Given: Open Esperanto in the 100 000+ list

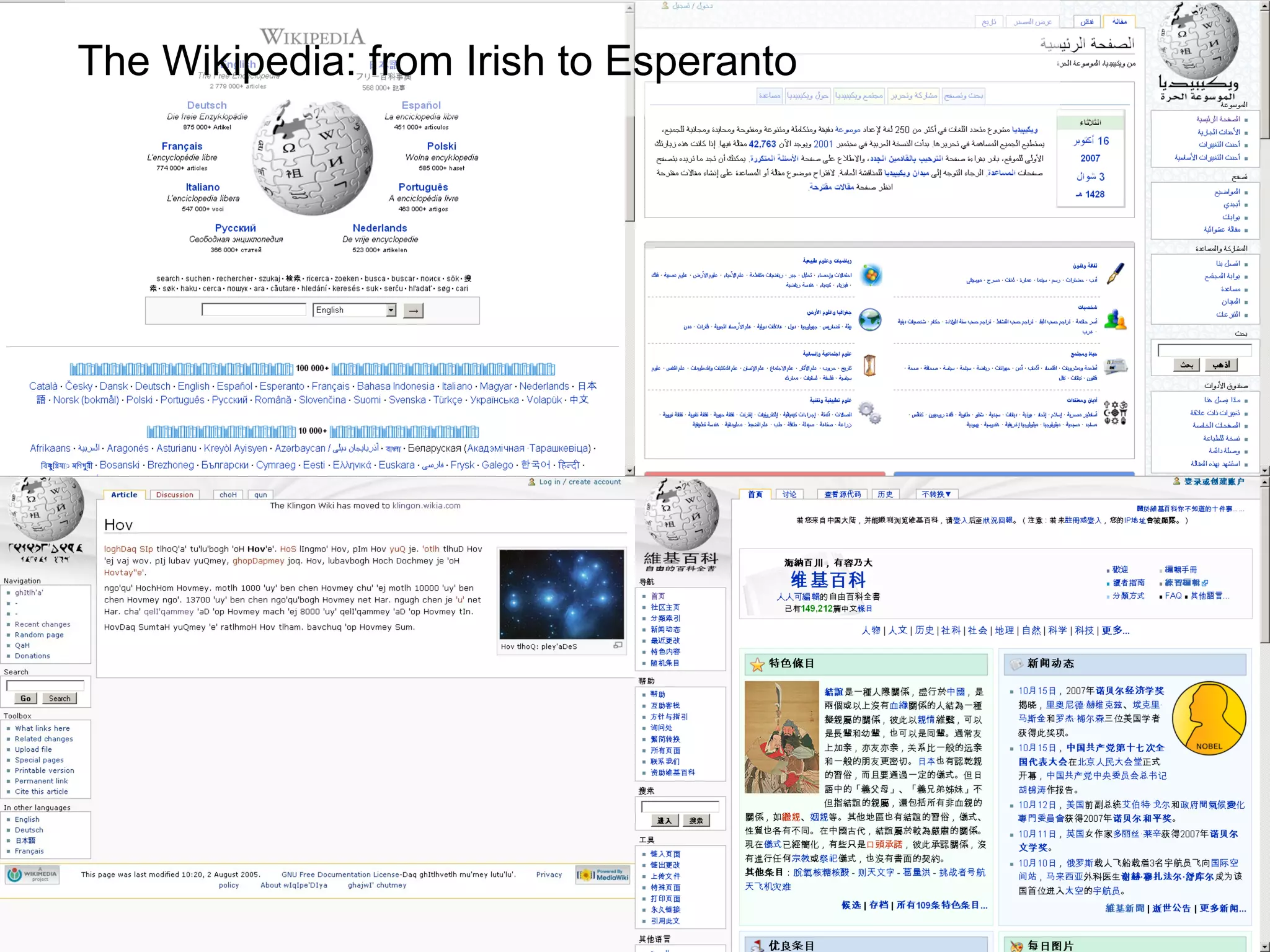Looking at the screenshot, I should tap(282, 386).
